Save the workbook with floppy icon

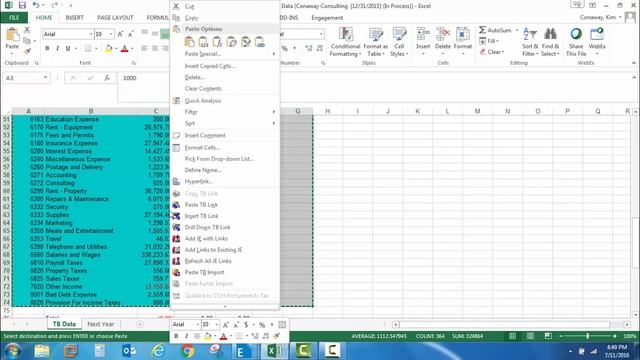point(22,5)
